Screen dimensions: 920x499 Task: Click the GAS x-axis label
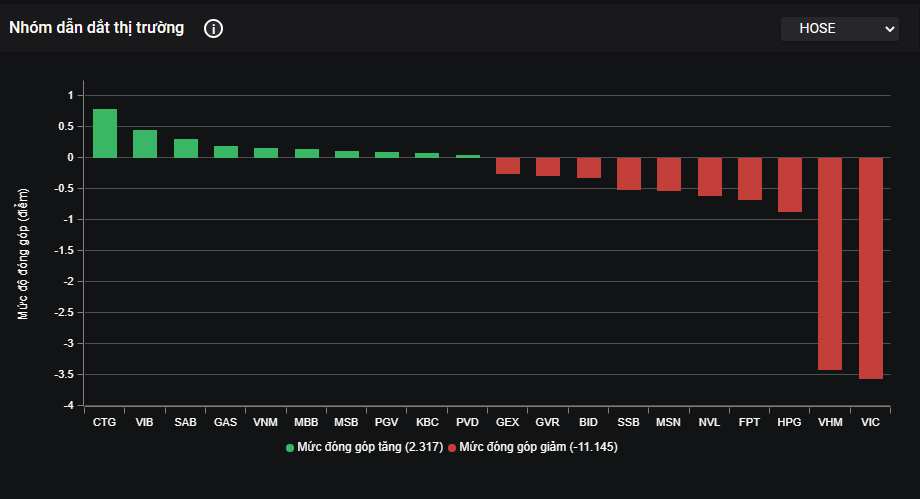[226, 422]
